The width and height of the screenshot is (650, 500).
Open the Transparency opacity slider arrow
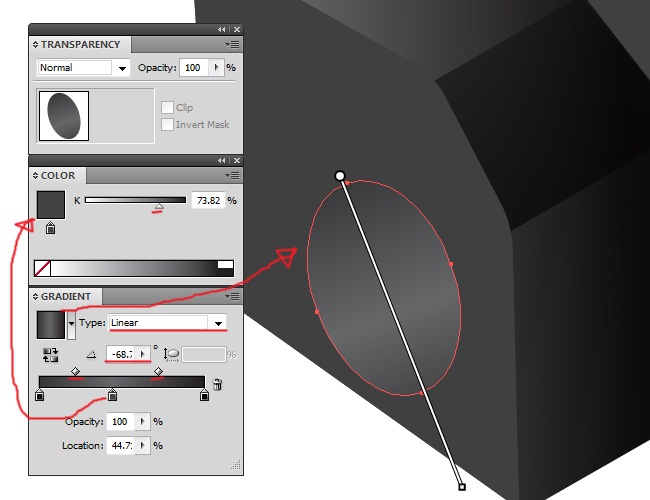pyautogui.click(x=216, y=68)
